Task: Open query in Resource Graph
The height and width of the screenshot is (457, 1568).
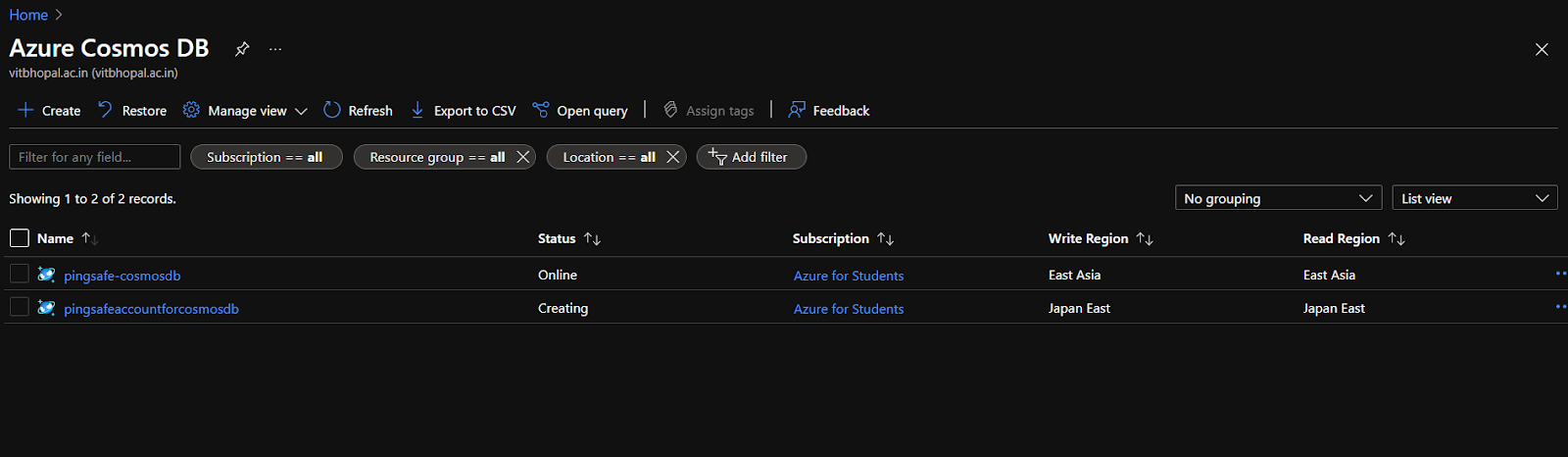Action: 580,111
